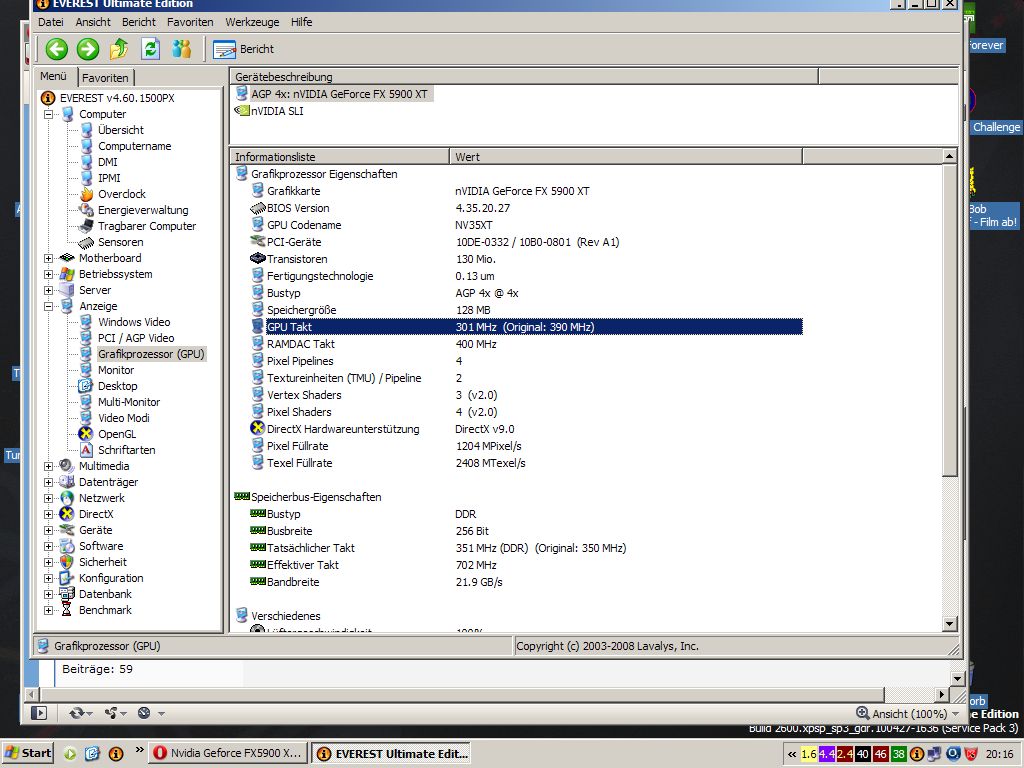Switch to the Menü tab
This screenshot has width=1024, height=768.
(x=54, y=76)
